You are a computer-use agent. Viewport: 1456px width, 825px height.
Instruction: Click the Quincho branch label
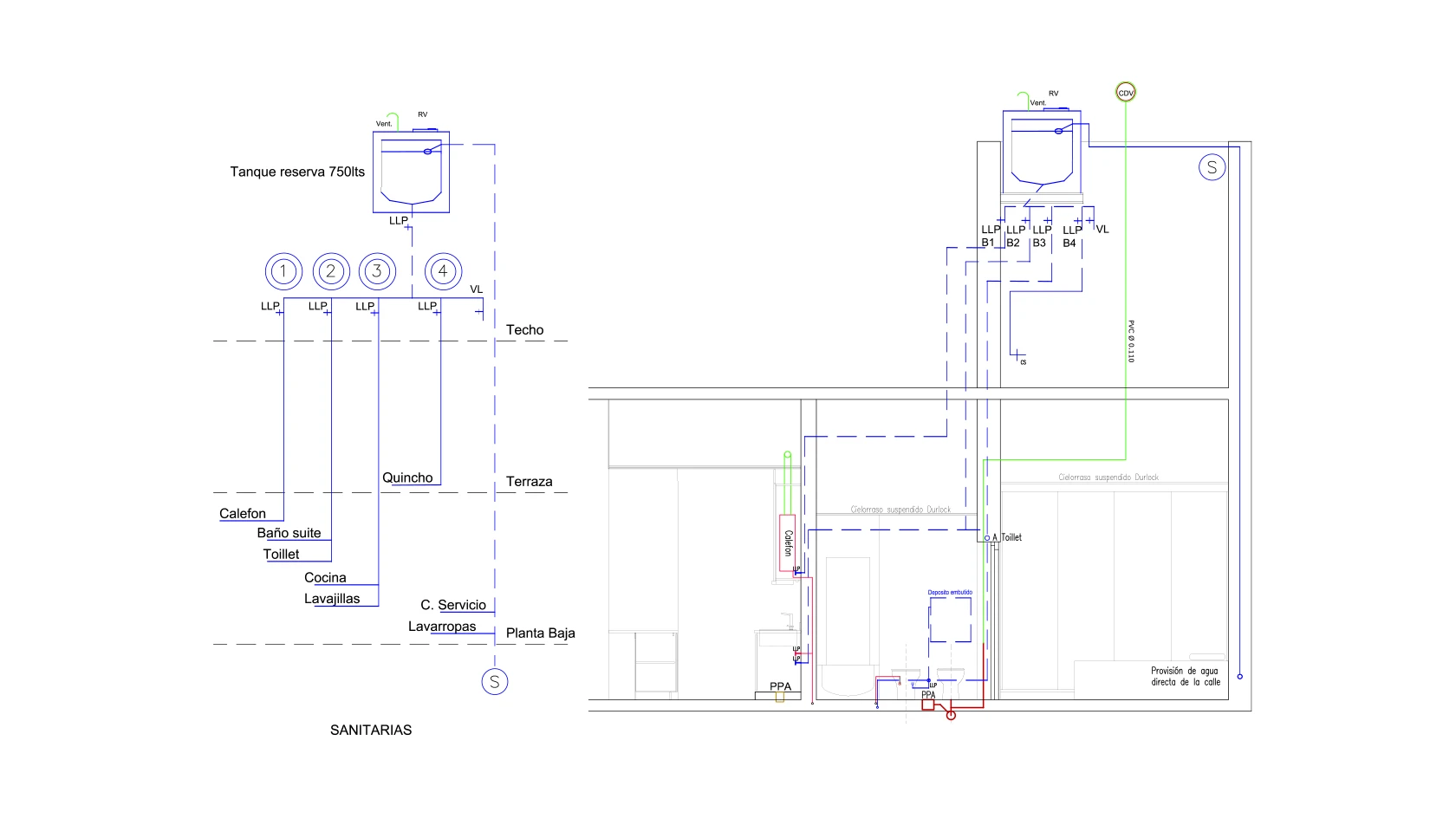(407, 477)
